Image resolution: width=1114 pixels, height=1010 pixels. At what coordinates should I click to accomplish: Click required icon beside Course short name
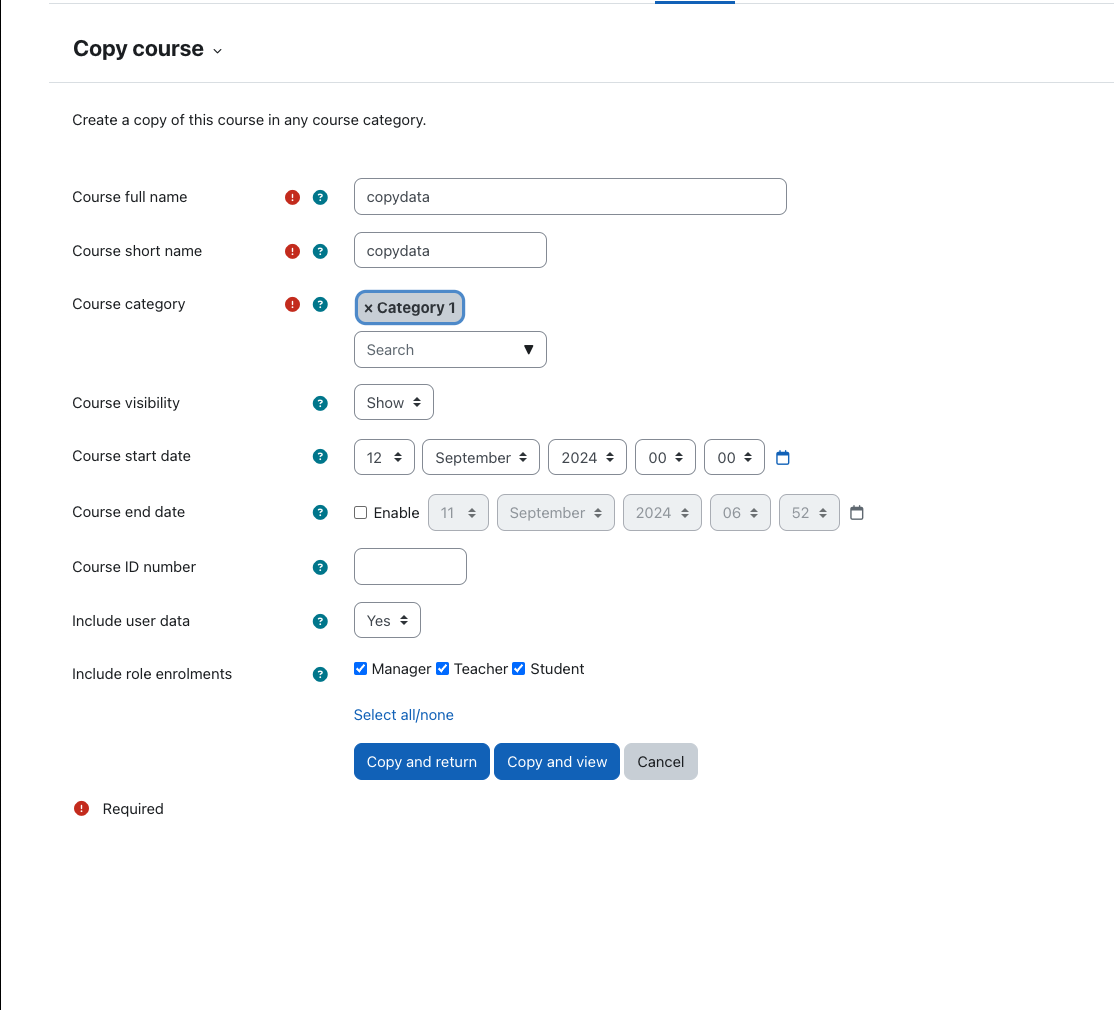coord(292,251)
